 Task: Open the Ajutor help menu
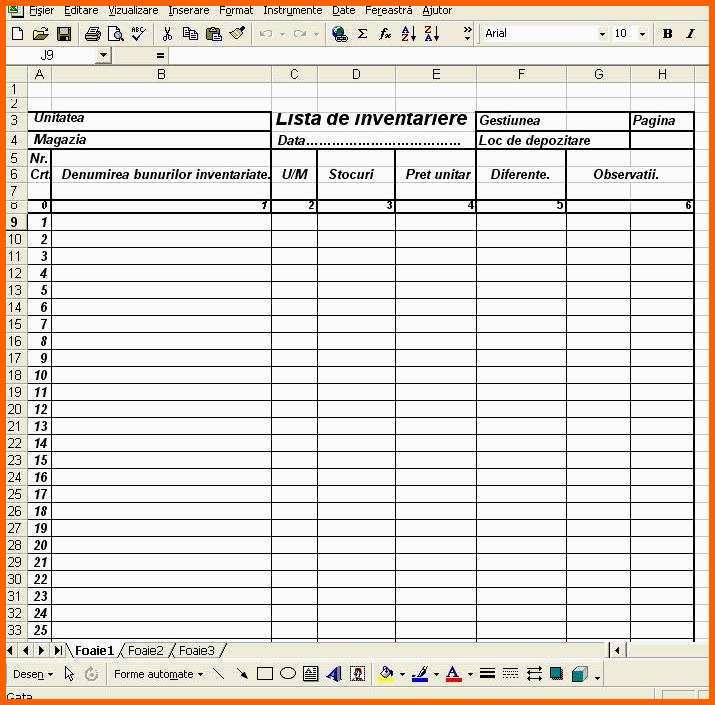(437, 10)
